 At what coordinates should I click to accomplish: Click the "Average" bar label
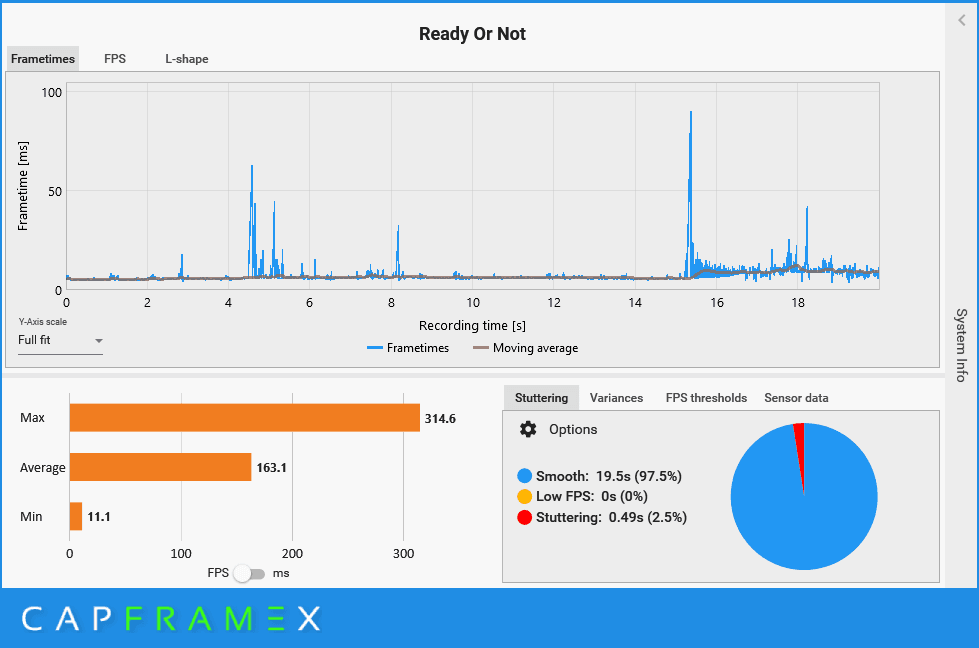click(42, 468)
